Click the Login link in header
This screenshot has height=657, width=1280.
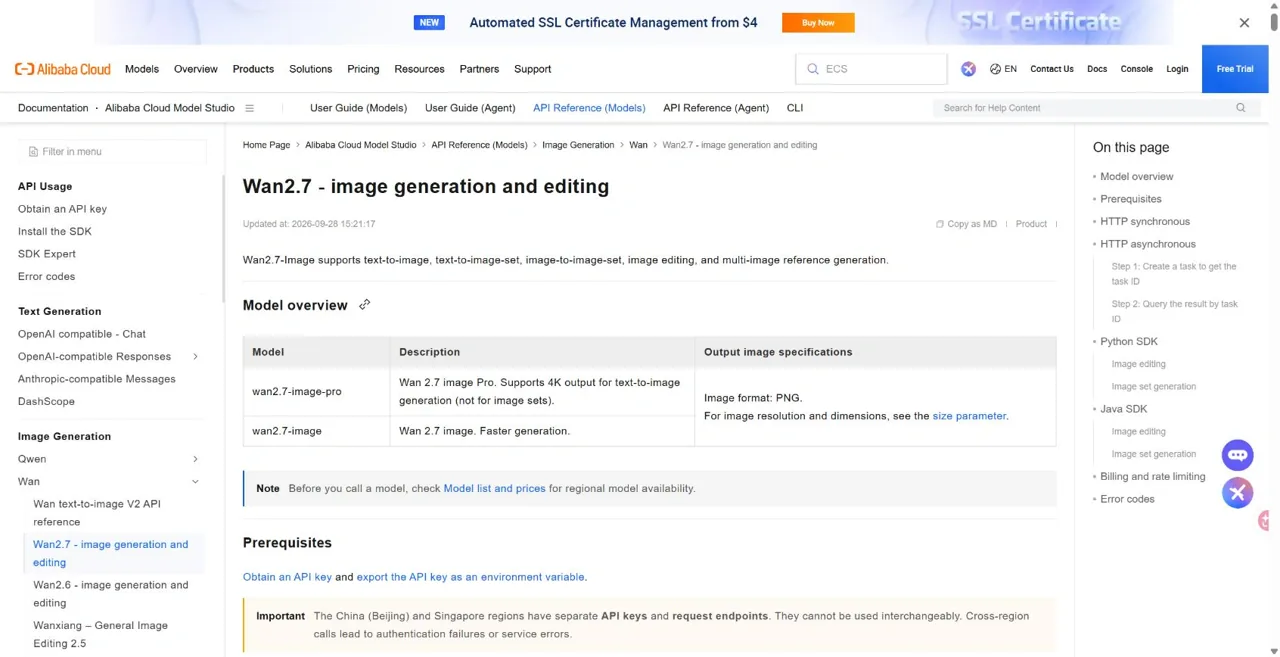click(1177, 69)
